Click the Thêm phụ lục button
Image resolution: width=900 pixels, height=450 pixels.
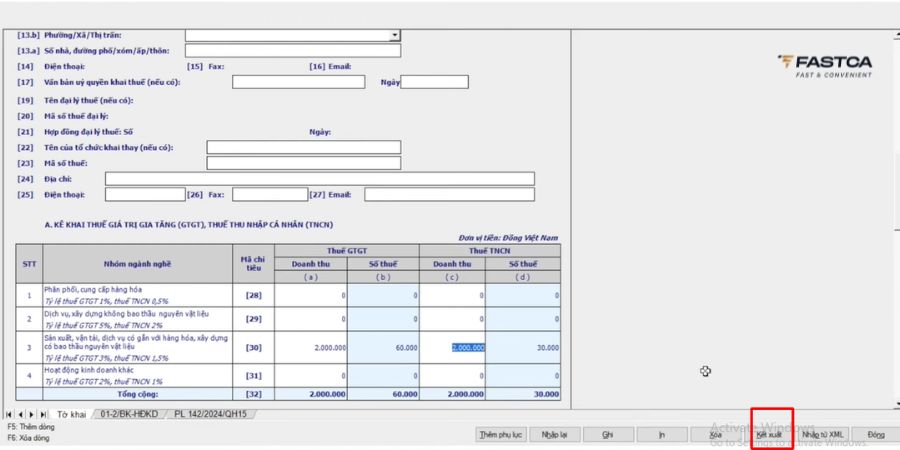[502, 435]
